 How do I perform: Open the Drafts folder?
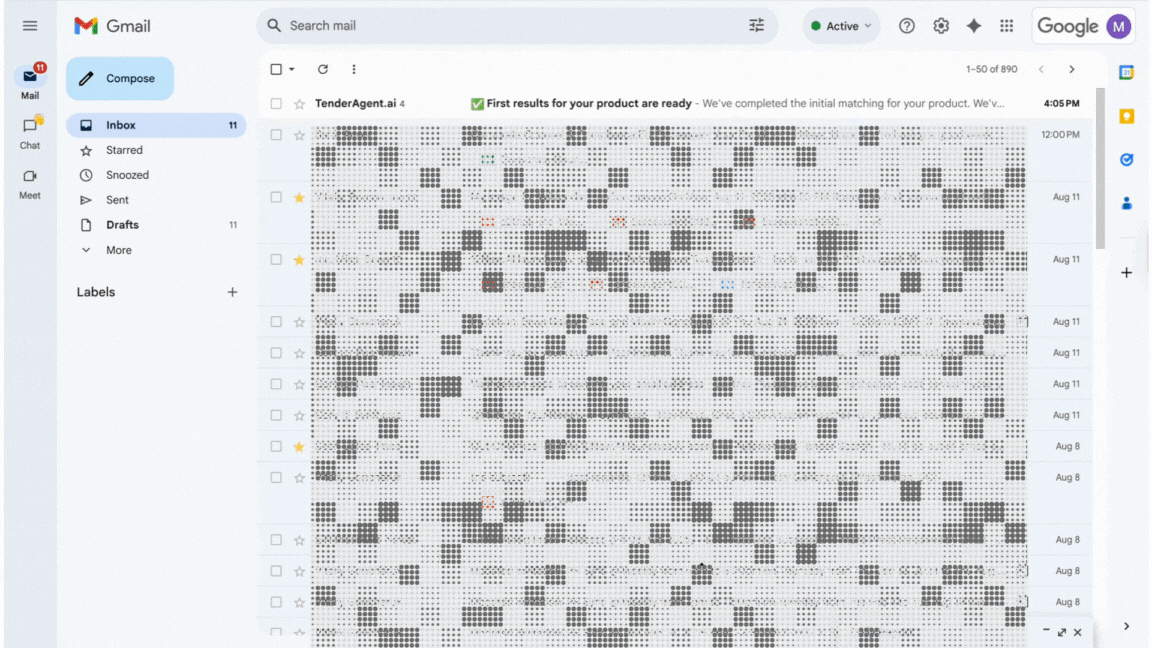coord(122,225)
